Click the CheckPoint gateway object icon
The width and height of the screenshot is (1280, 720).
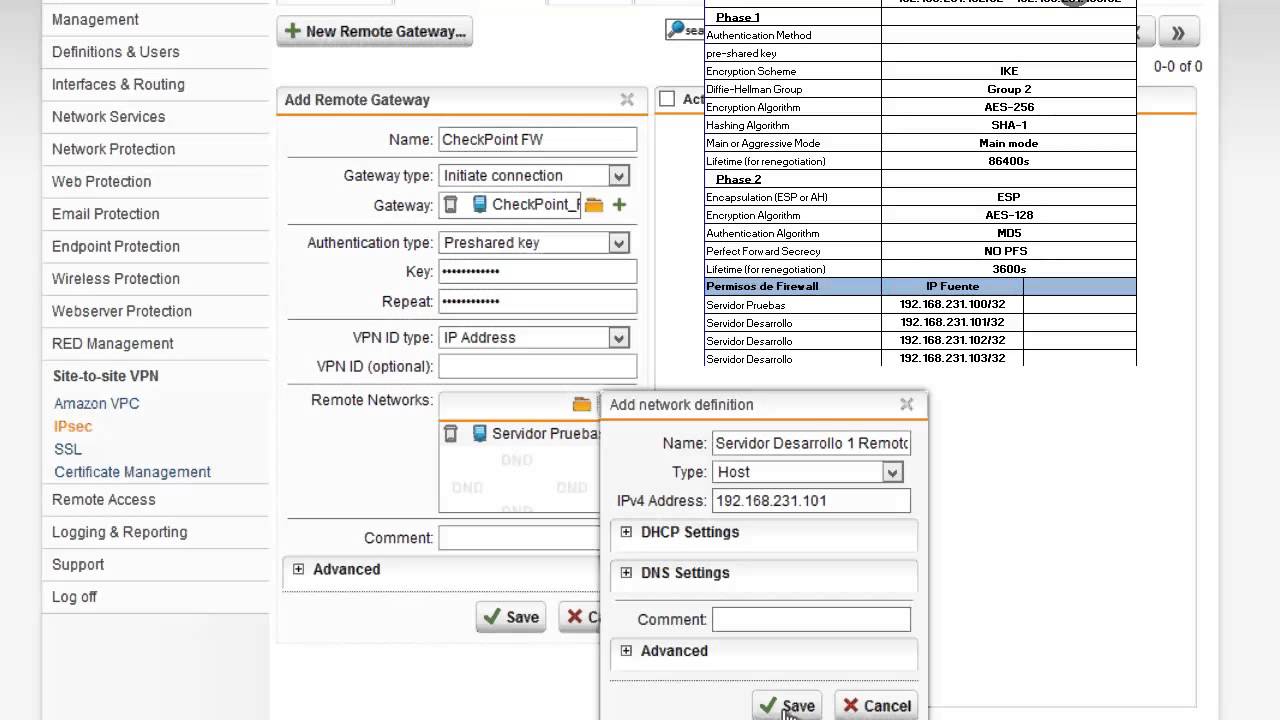pos(479,205)
